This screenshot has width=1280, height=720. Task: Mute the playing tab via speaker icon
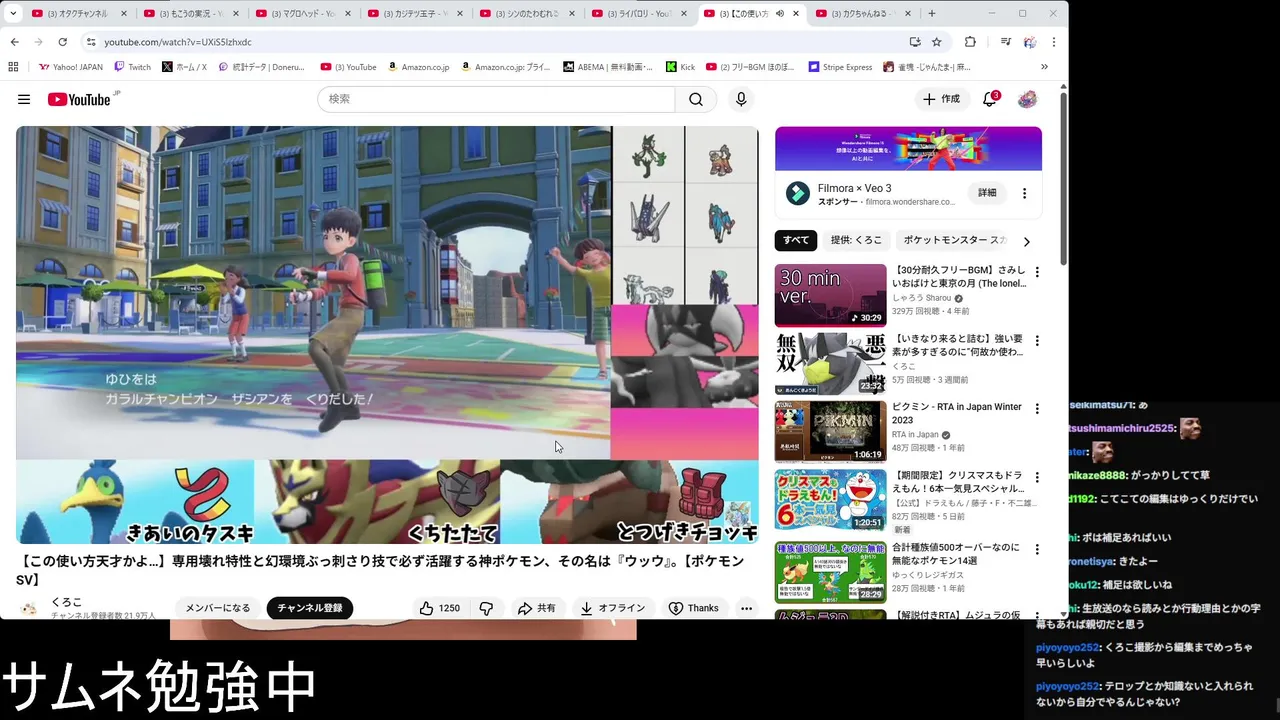(779, 14)
